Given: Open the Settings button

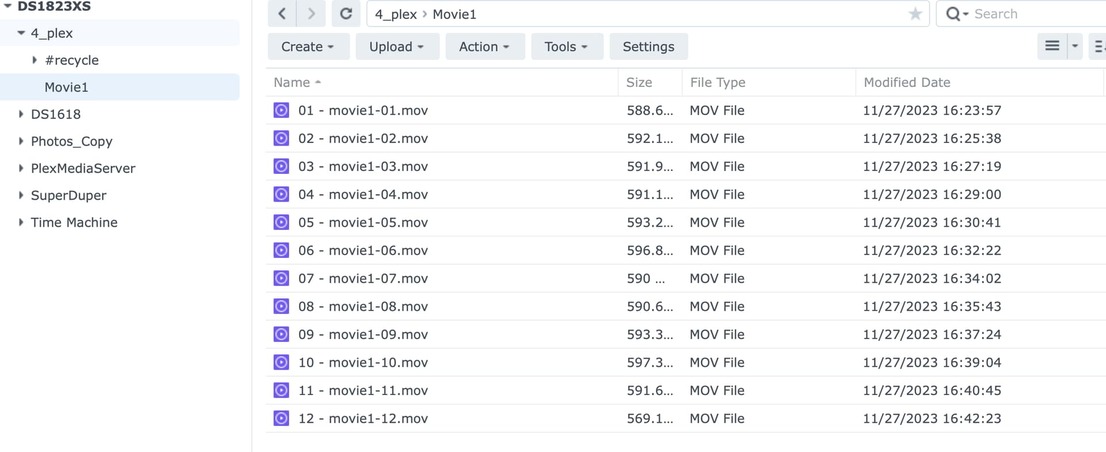Looking at the screenshot, I should (648, 47).
